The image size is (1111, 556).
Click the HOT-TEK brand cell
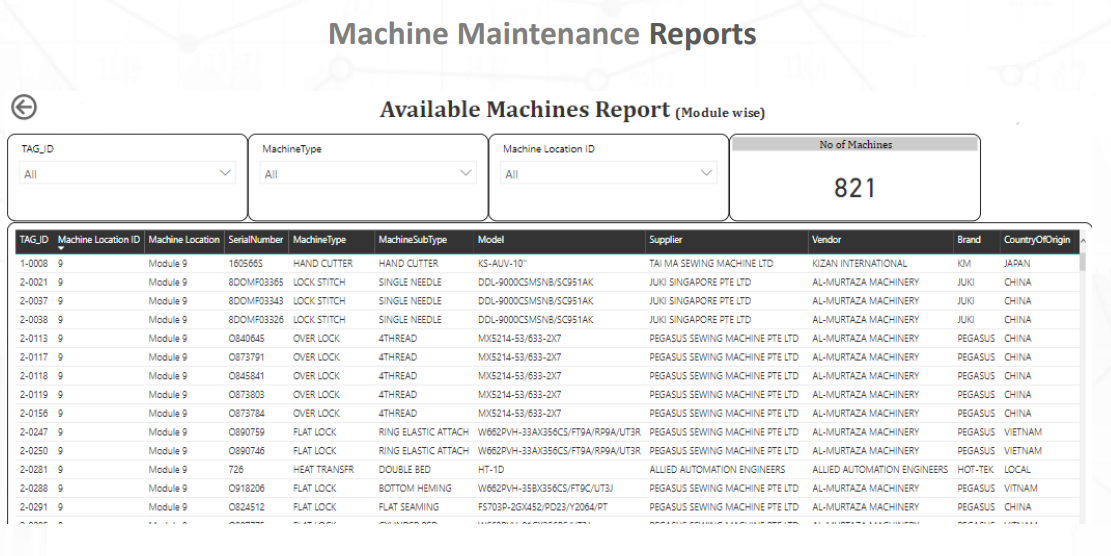[x=975, y=470]
